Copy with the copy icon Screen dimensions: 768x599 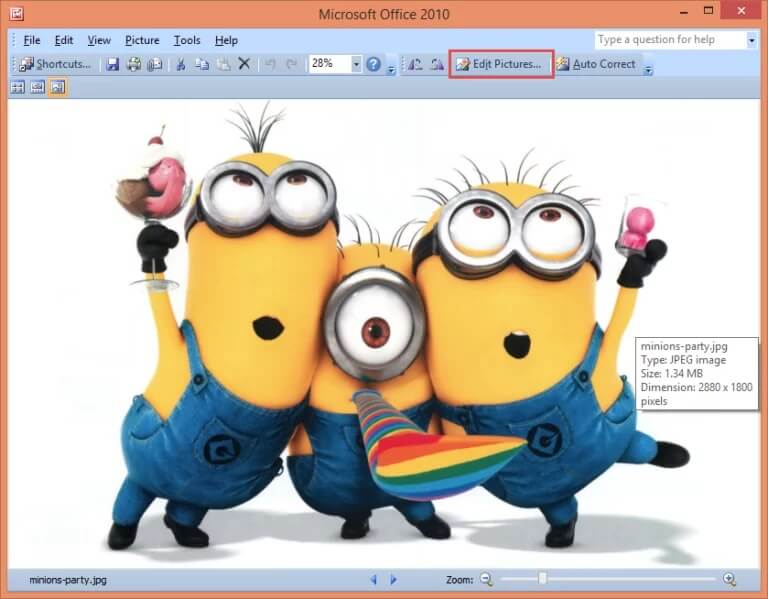pos(202,64)
